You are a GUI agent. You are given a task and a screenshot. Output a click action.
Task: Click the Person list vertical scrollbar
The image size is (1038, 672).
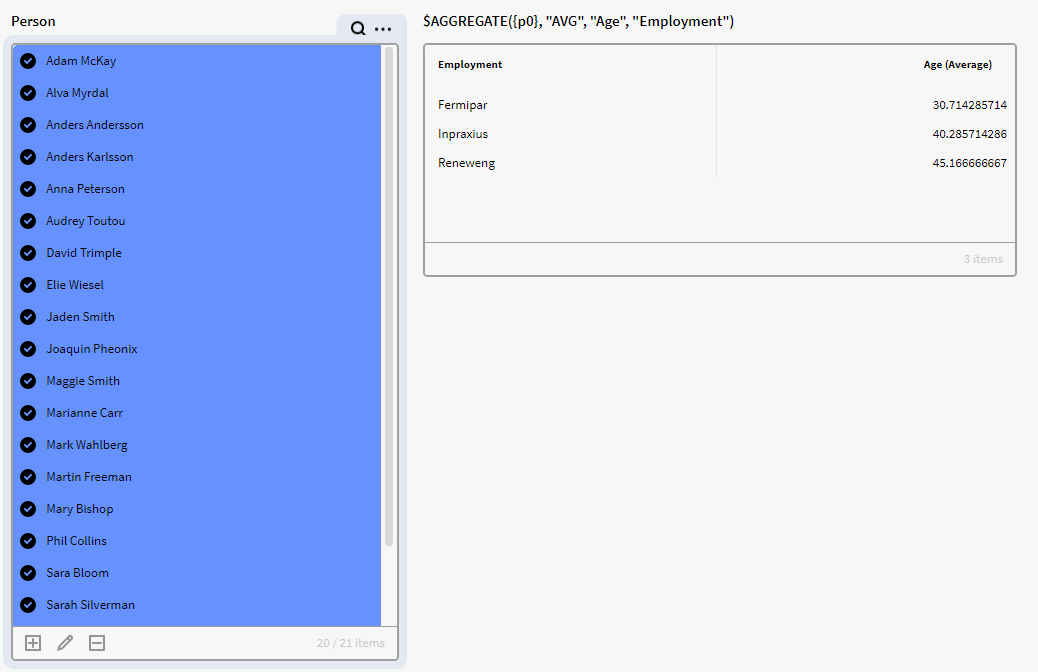click(389, 300)
